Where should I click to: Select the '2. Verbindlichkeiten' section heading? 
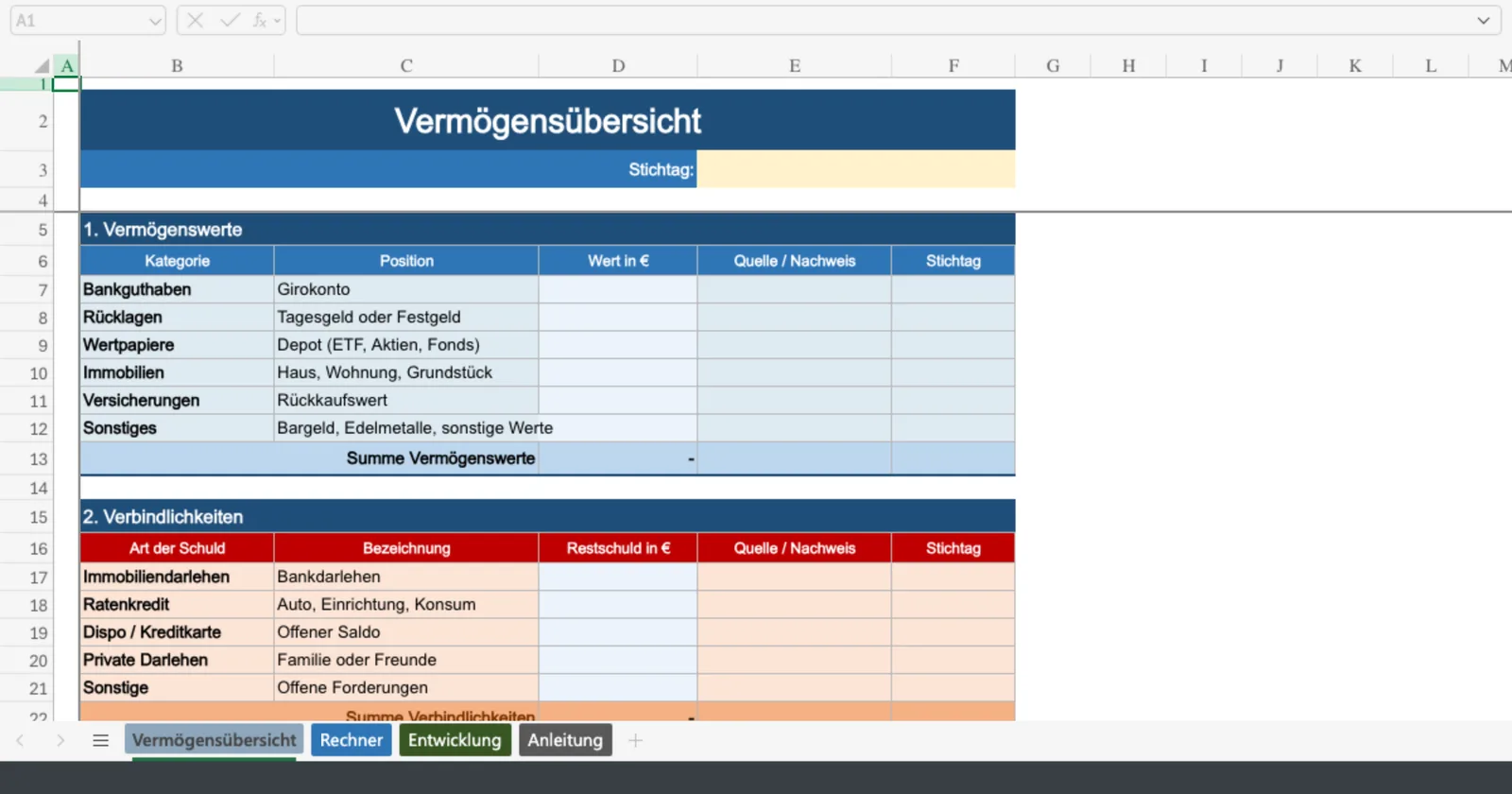548,517
